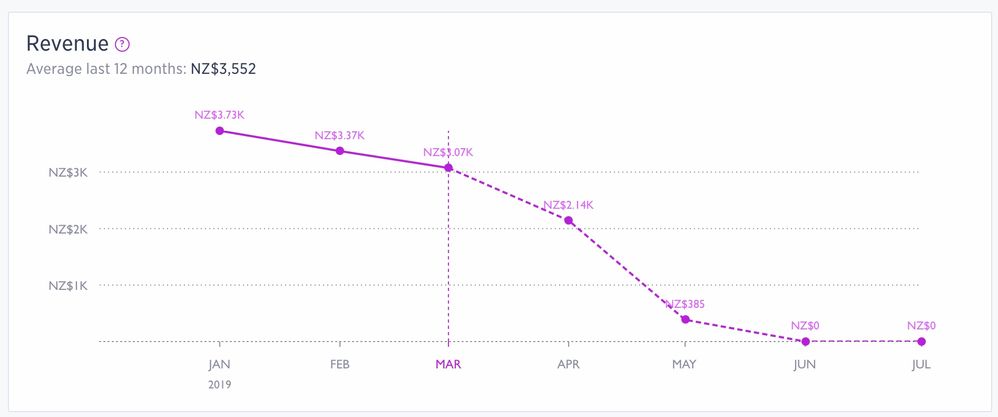Select the April forecast data point
The width and height of the screenshot is (998, 417).
[569, 220]
